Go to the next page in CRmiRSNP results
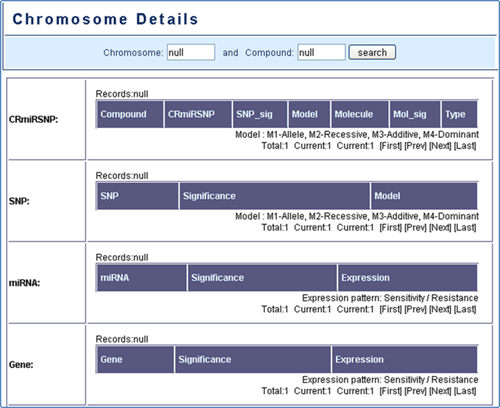This screenshot has height=408, width=500. coord(440,146)
